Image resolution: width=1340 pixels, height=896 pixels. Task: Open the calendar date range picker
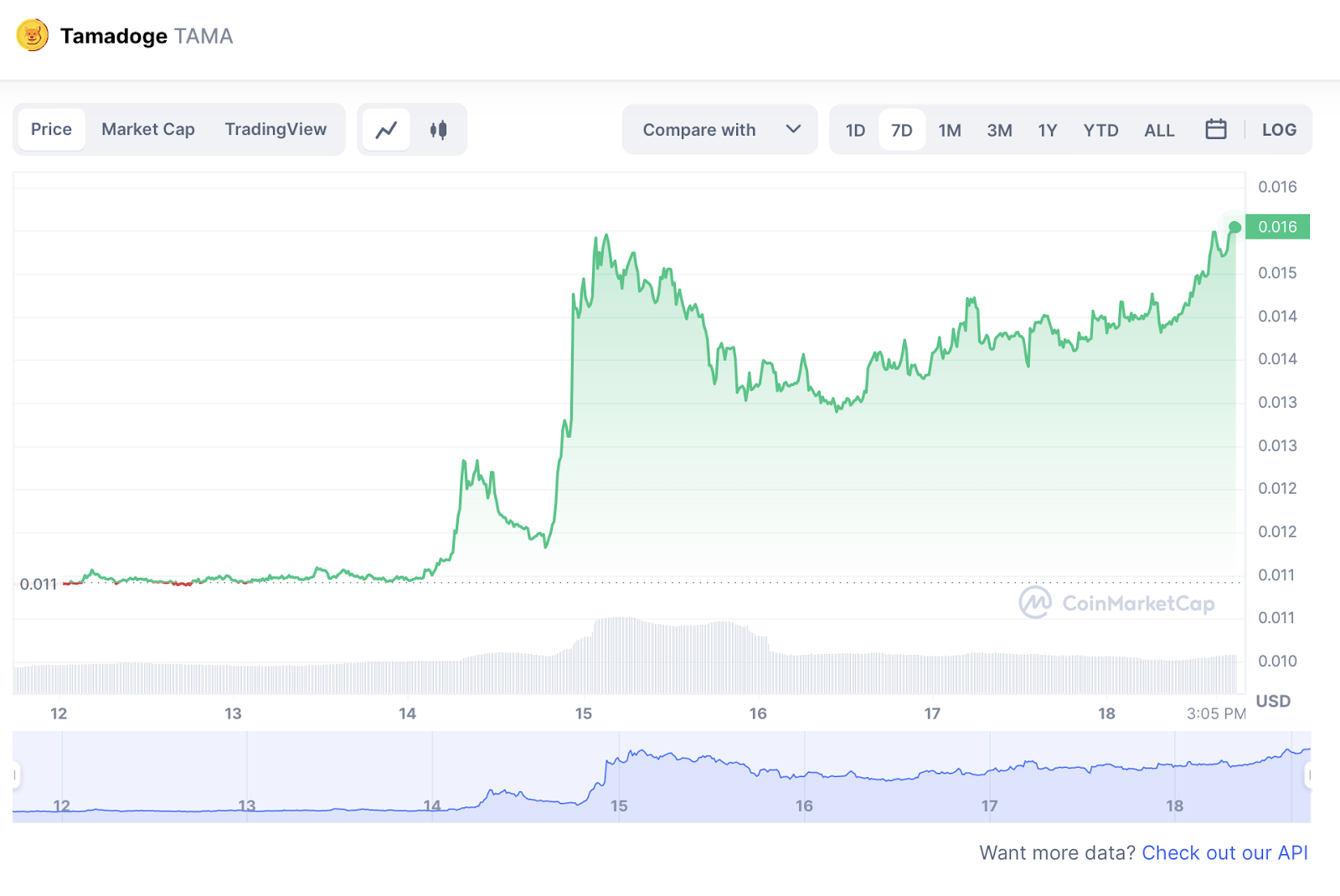click(x=1215, y=129)
